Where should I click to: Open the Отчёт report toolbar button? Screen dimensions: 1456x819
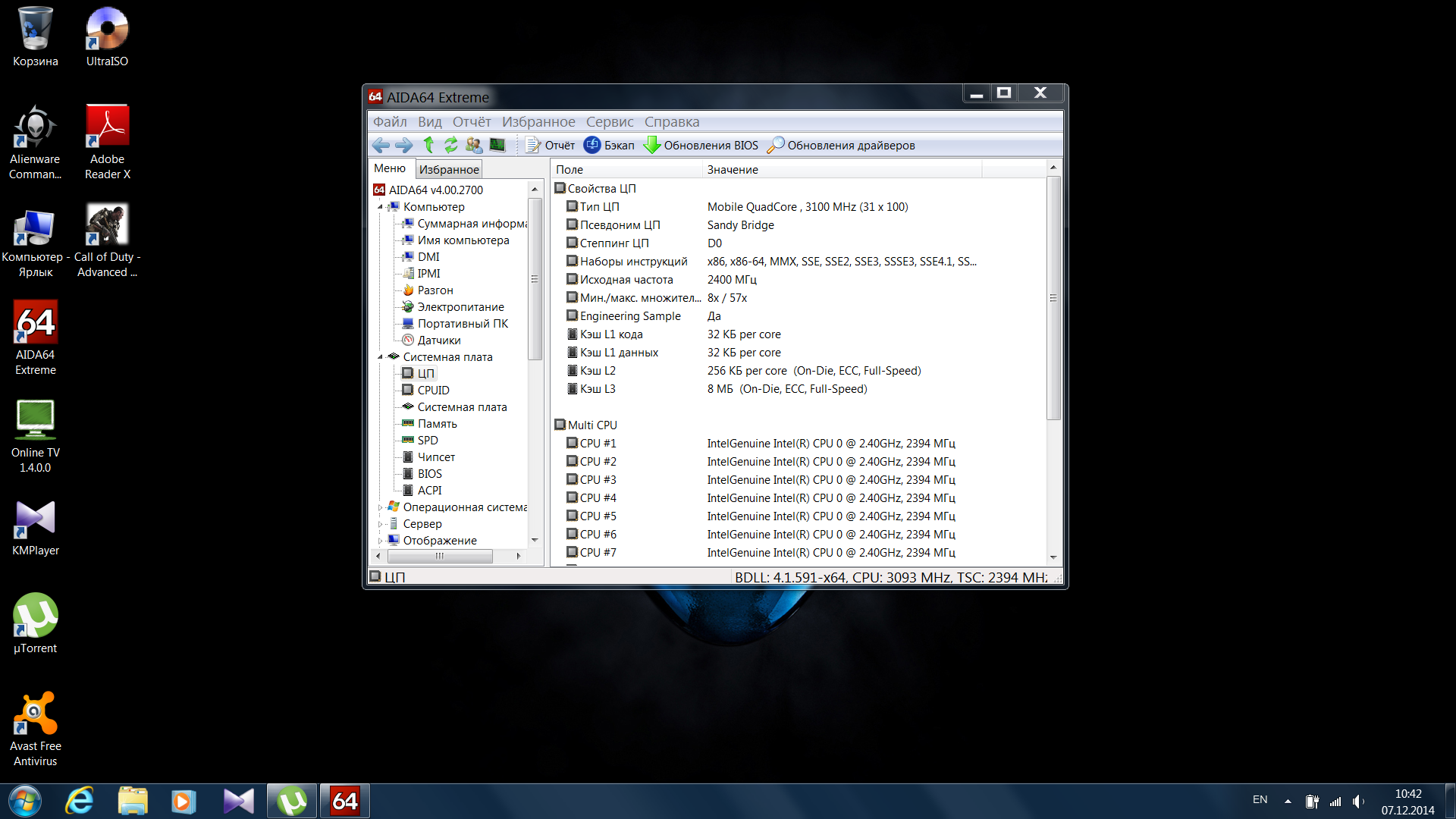(551, 145)
